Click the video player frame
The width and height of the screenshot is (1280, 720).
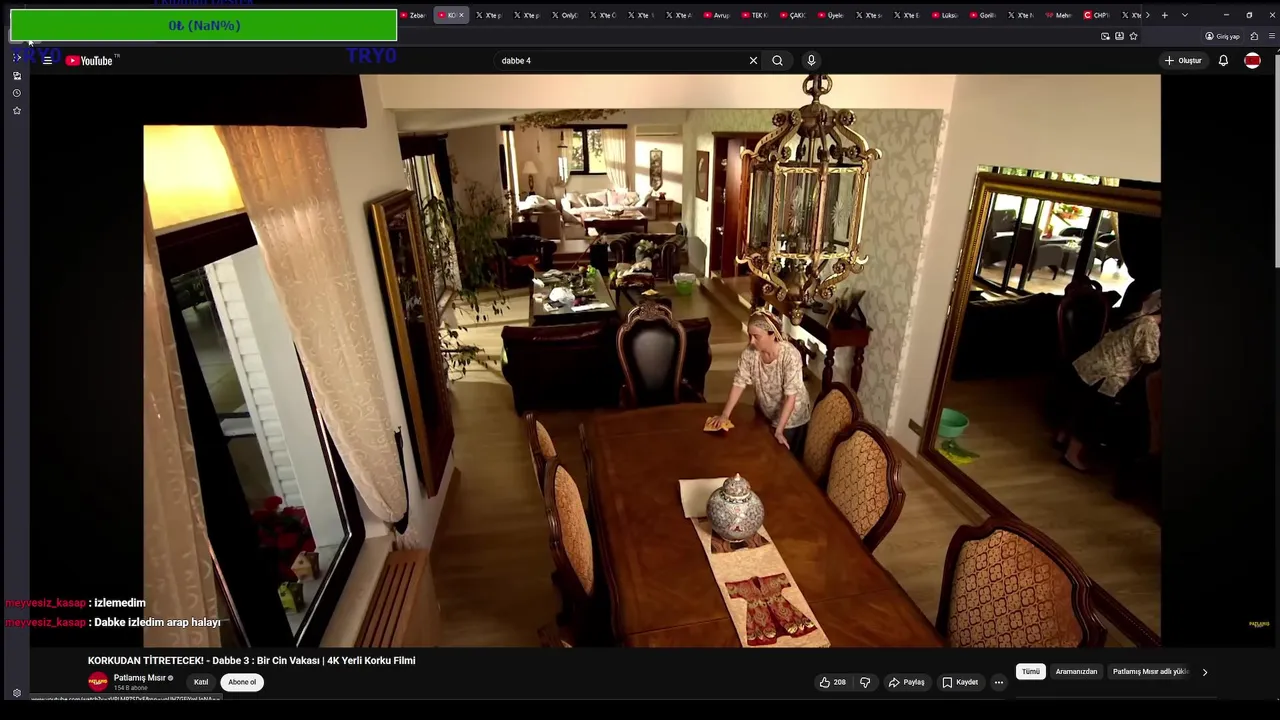tap(652, 360)
